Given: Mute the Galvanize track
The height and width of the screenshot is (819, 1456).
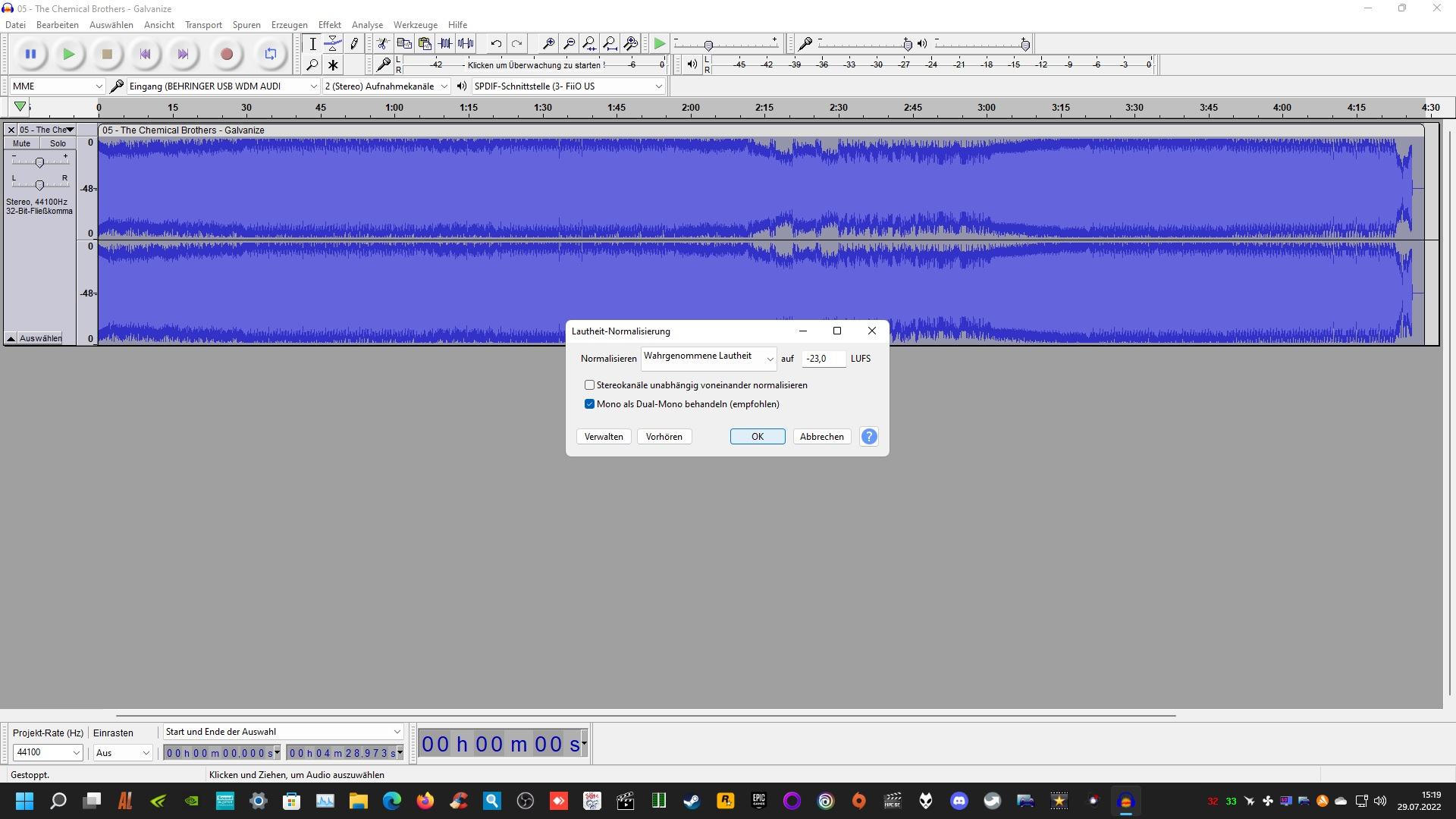Looking at the screenshot, I should click(21, 143).
